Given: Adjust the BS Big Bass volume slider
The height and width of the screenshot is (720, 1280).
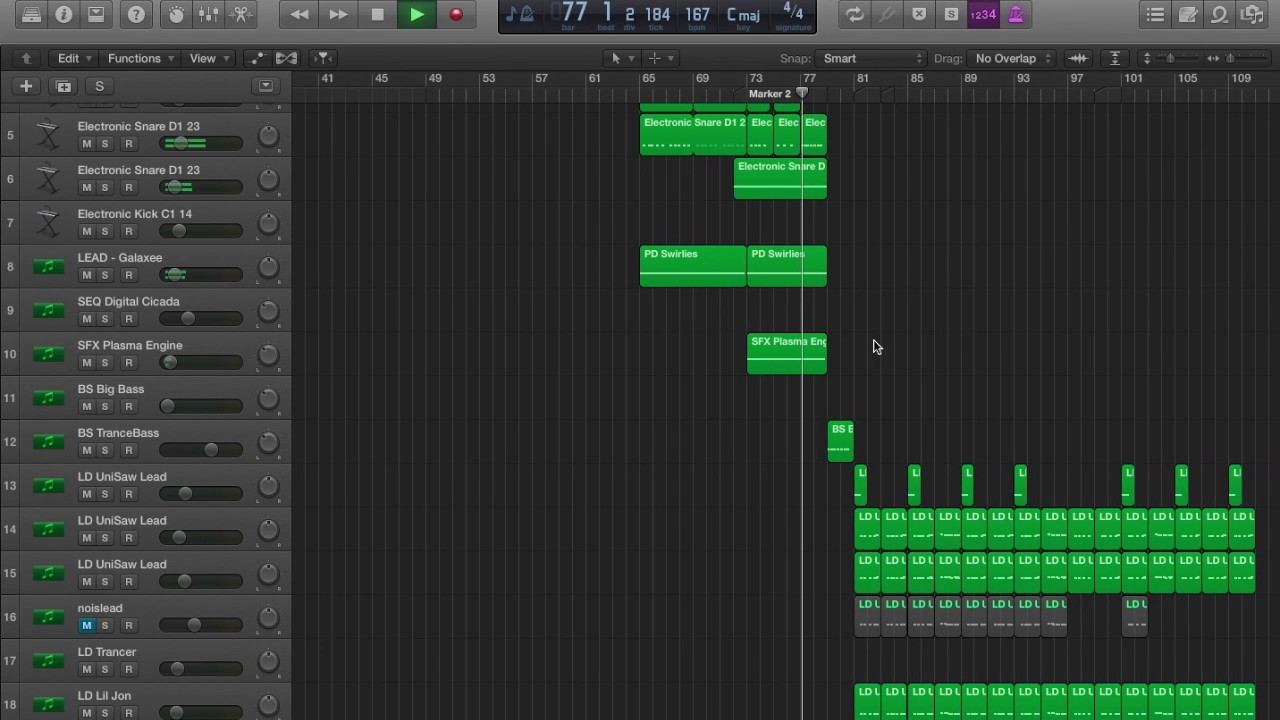Looking at the screenshot, I should pos(200,406).
